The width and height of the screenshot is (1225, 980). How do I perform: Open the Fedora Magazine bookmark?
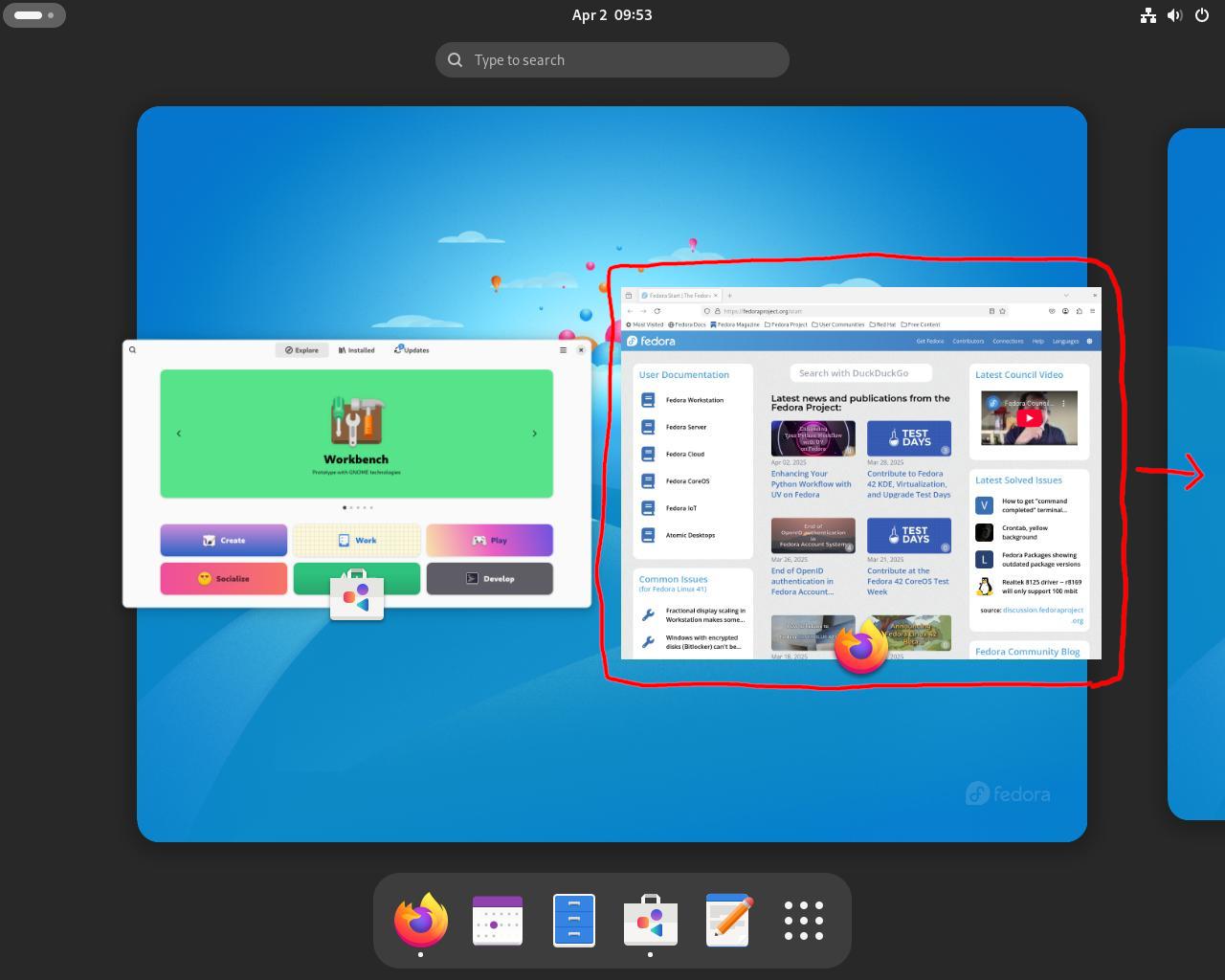(x=735, y=324)
